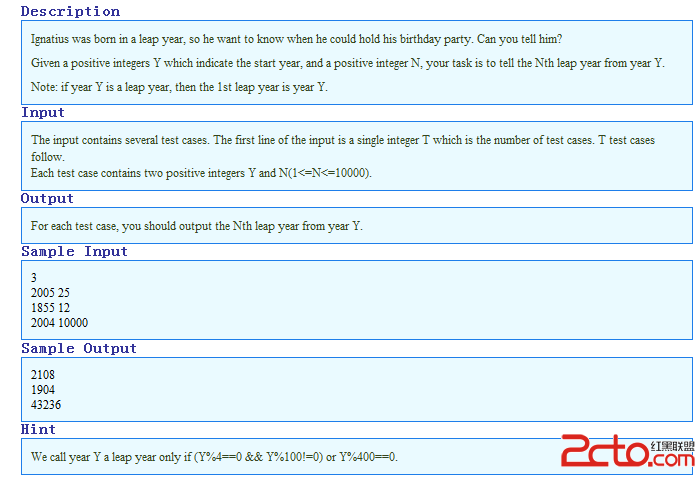Click the Sample Input heading
Screen dimensions: 698x477
tap(74, 251)
